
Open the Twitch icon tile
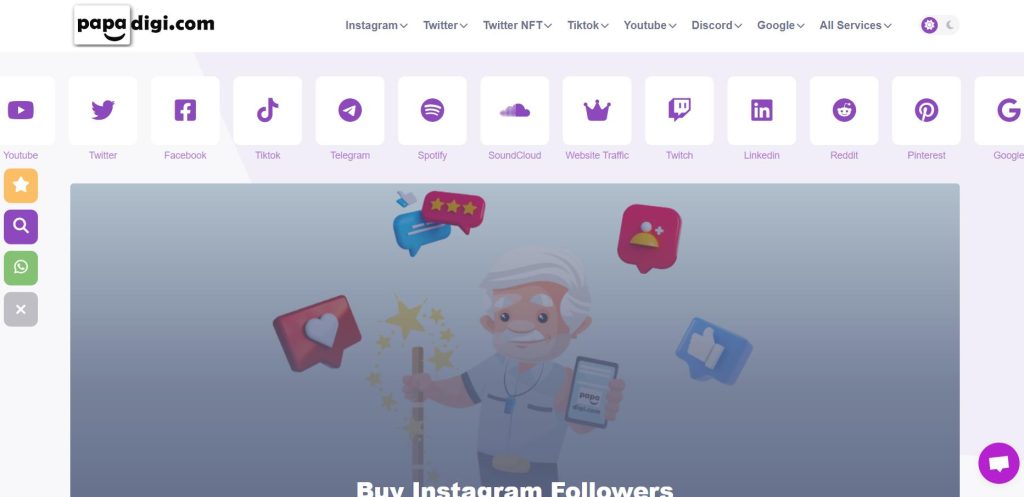click(x=679, y=110)
